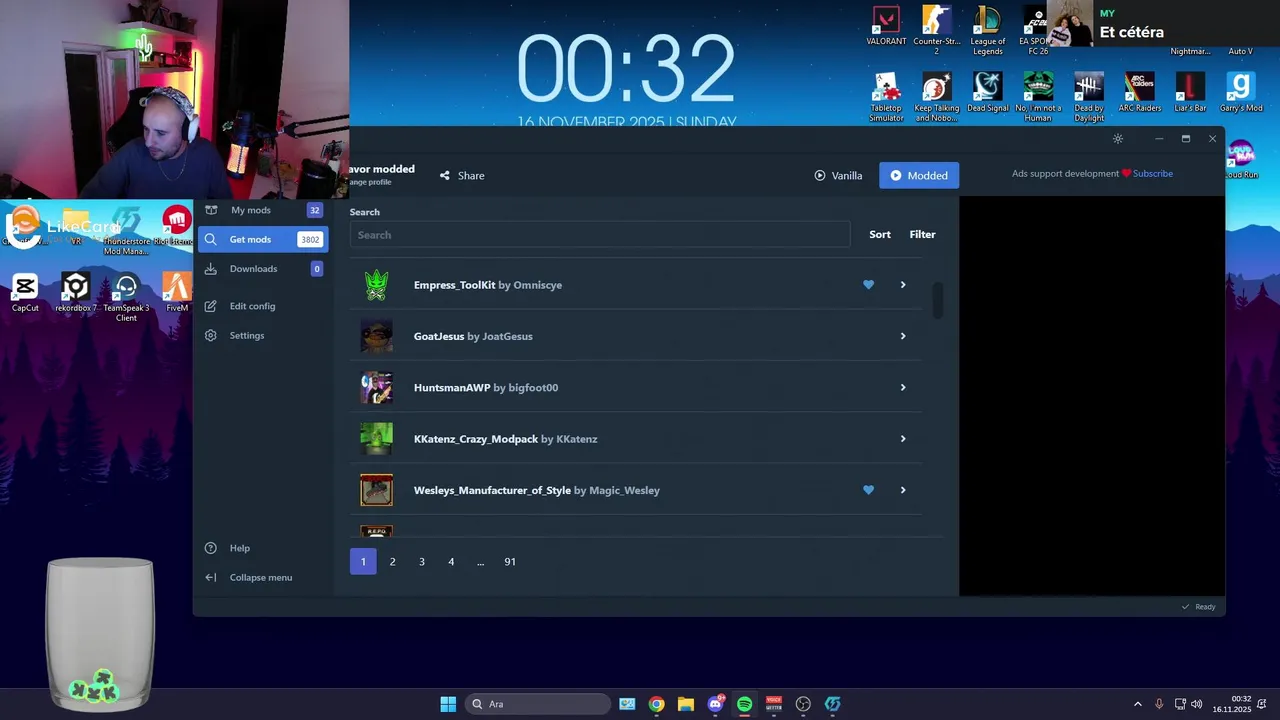
Task: Go to page 2 of mods
Action: (x=392, y=561)
